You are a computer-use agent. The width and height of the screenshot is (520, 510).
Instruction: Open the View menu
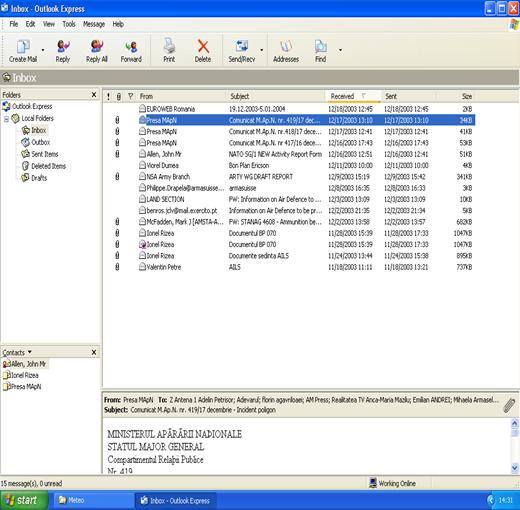click(x=49, y=24)
